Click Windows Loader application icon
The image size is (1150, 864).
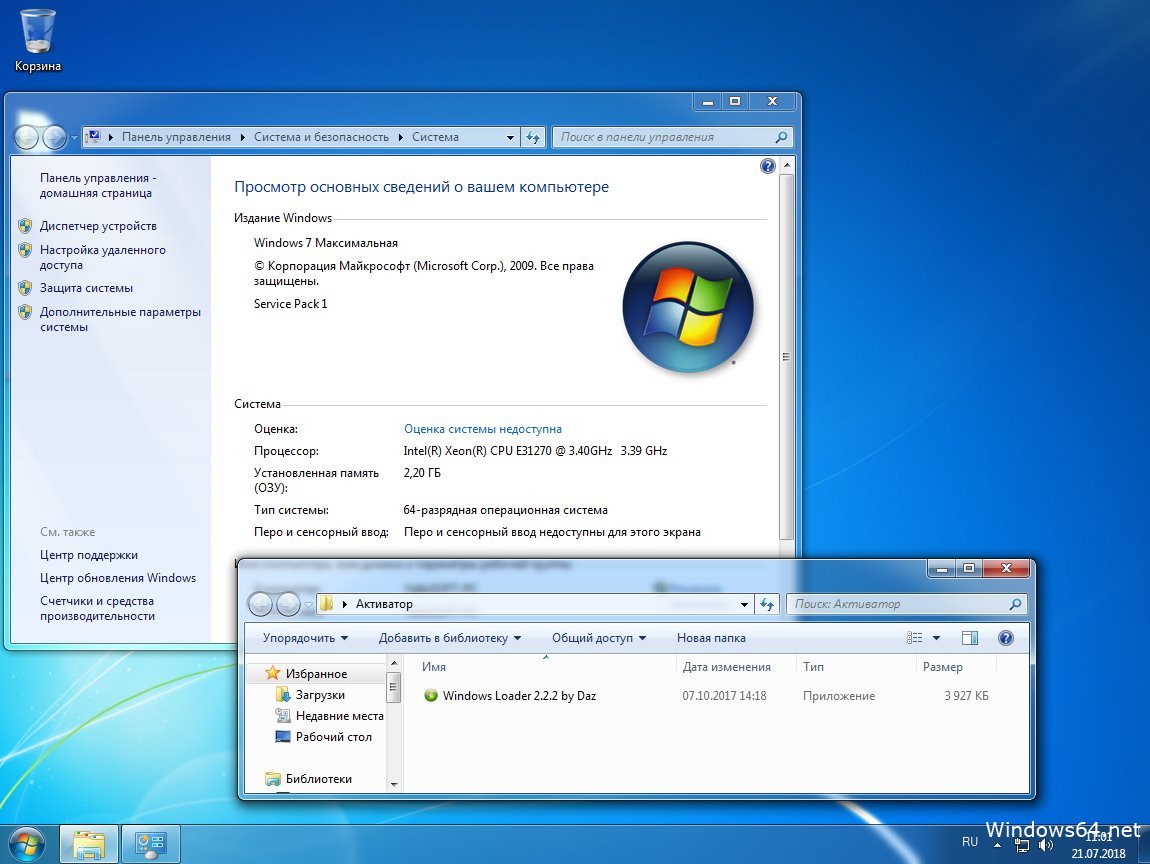click(431, 695)
